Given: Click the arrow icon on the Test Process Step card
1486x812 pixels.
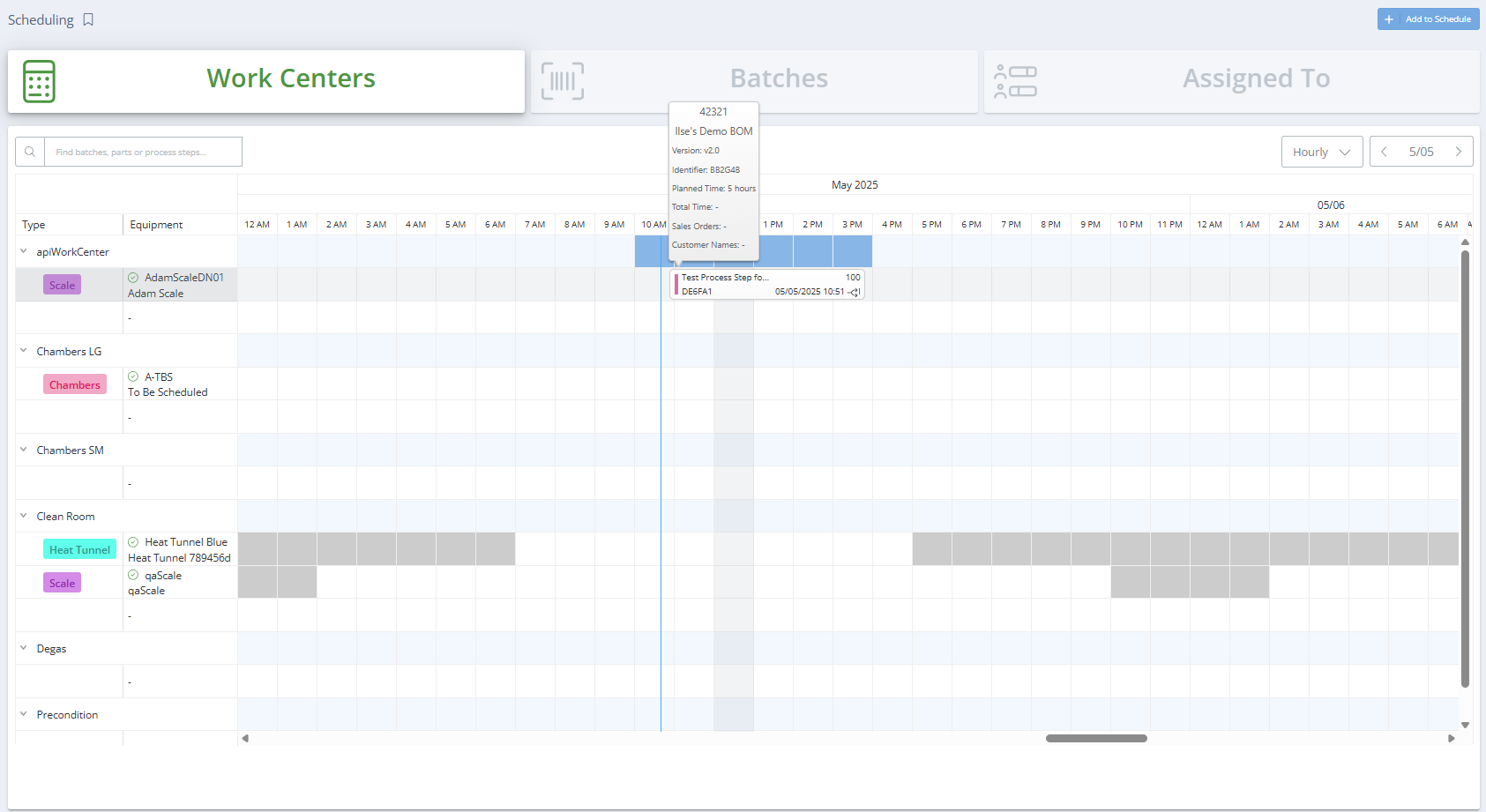Looking at the screenshot, I should 854,292.
